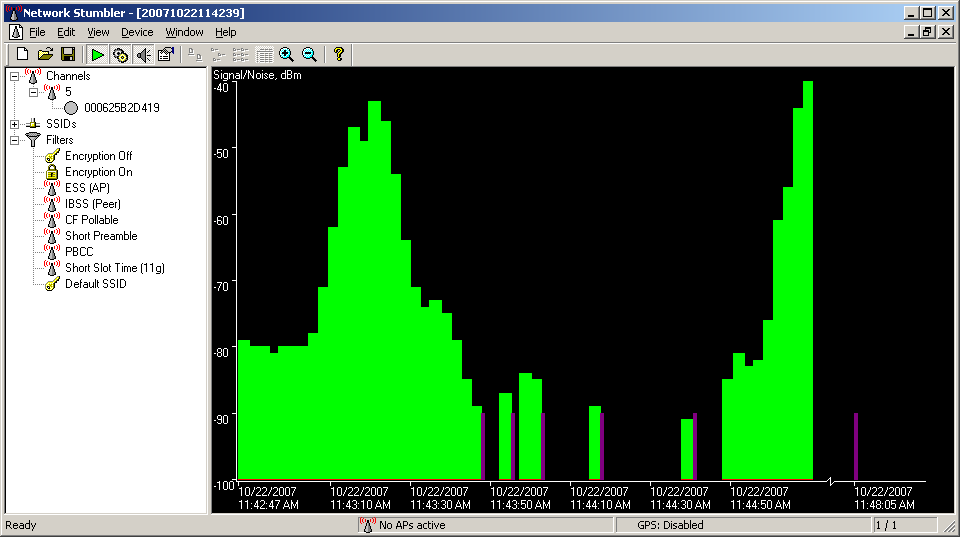Toggle audio using the speaker icon
Image resolution: width=960 pixels, height=537 pixels.
point(143,54)
